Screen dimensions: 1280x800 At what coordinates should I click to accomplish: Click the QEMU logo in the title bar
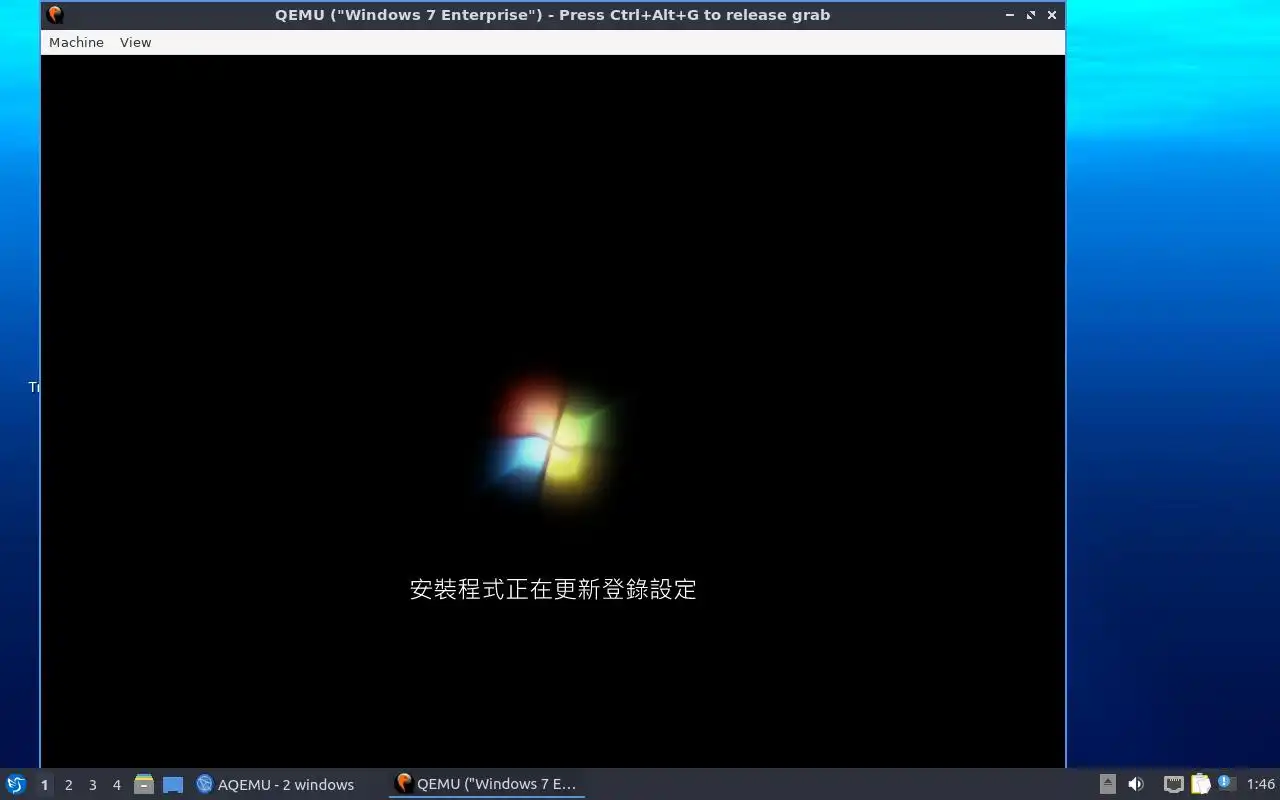55,15
